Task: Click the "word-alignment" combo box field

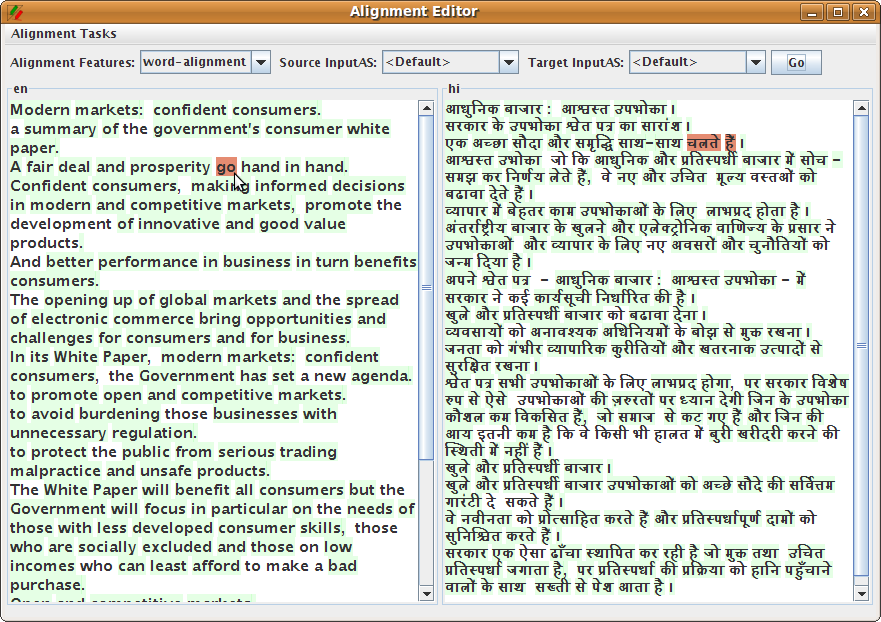Action: [x=195, y=62]
